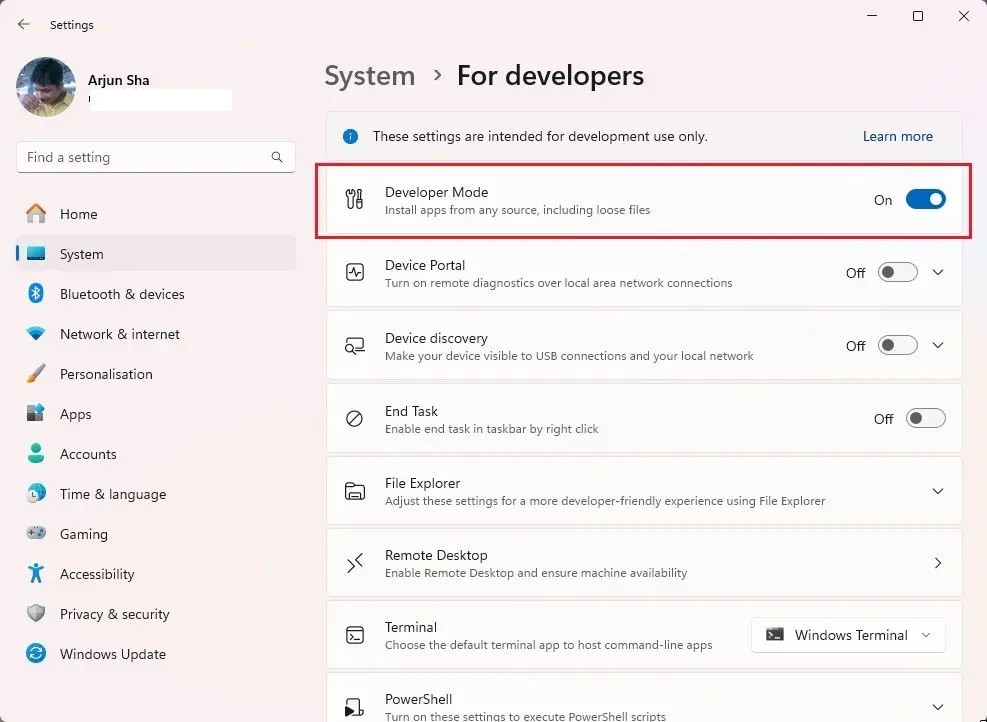The image size is (987, 722).
Task: Click the Bluetooth & devices sidebar icon
Action: [x=36, y=294]
